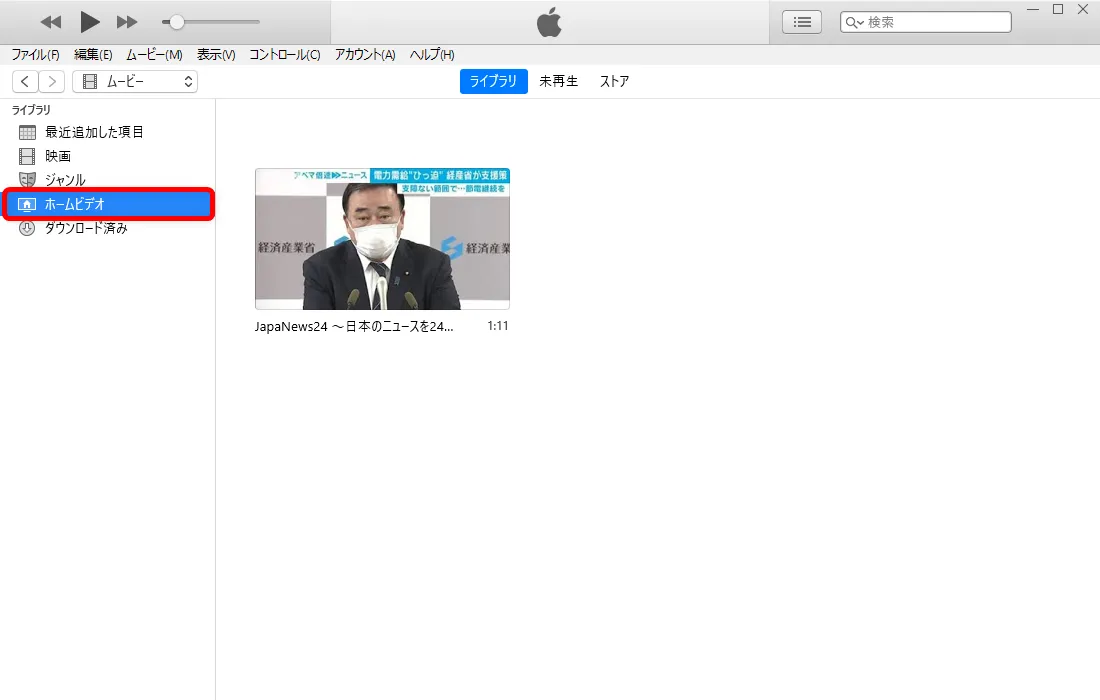Switch to the ライブラリ tab
Viewport: 1100px width, 700px height.
(493, 81)
